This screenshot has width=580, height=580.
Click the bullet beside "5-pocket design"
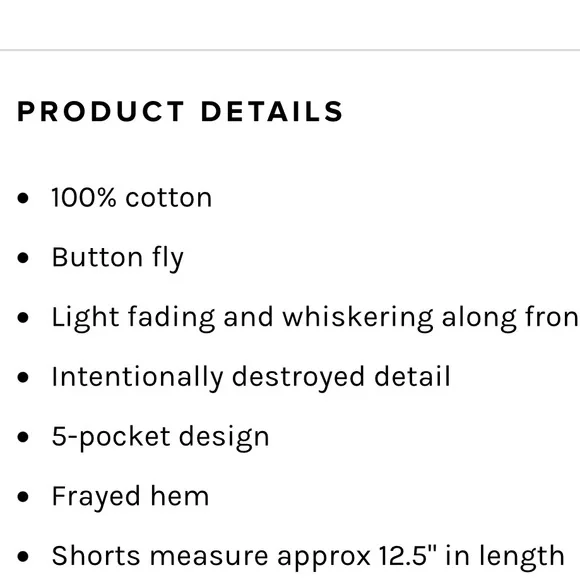coord(23,437)
